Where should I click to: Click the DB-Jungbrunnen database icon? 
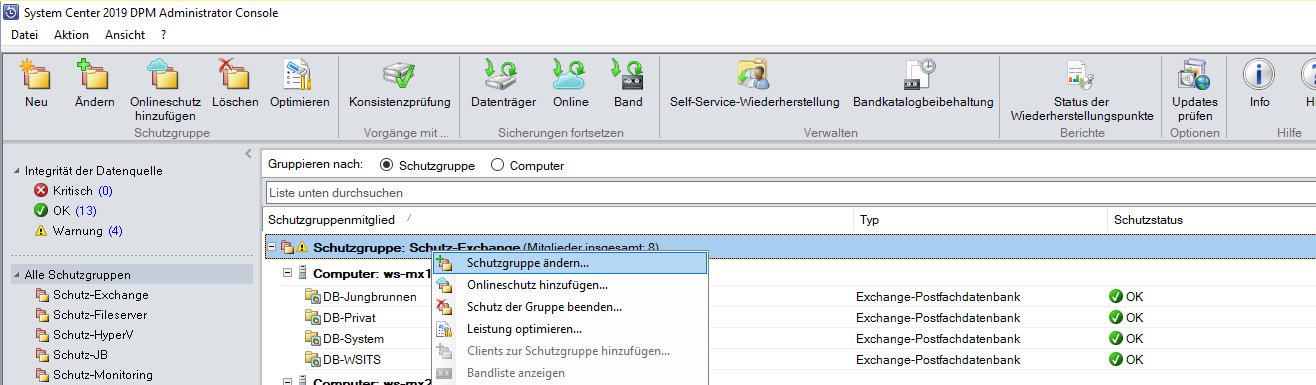(x=312, y=296)
